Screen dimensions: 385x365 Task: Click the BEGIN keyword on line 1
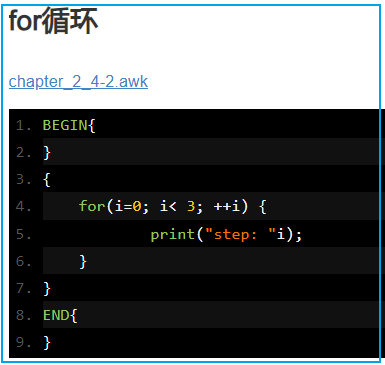tap(65, 125)
